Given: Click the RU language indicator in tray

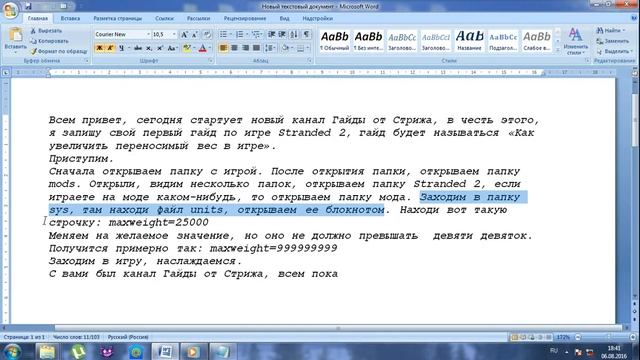Looking at the screenshot, I should click(554, 351).
